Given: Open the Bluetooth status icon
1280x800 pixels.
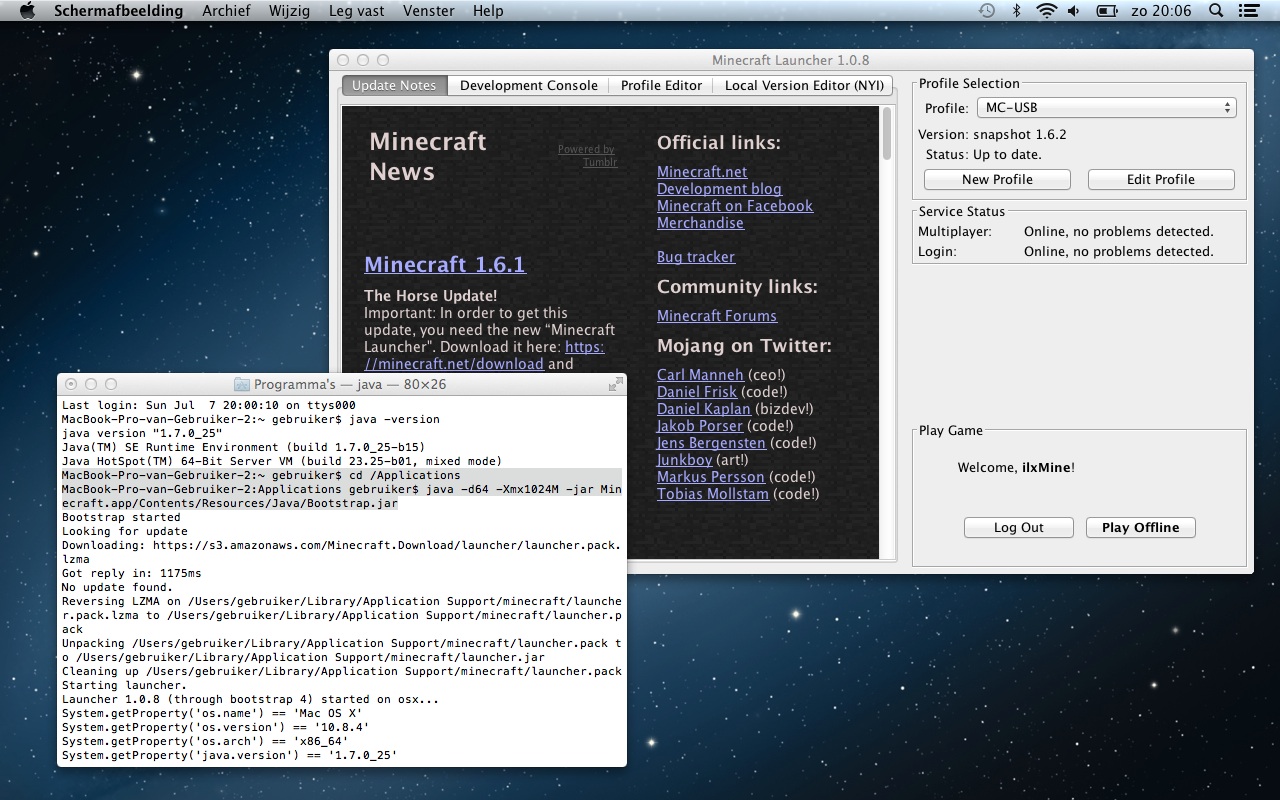Looking at the screenshot, I should coord(1017,11).
